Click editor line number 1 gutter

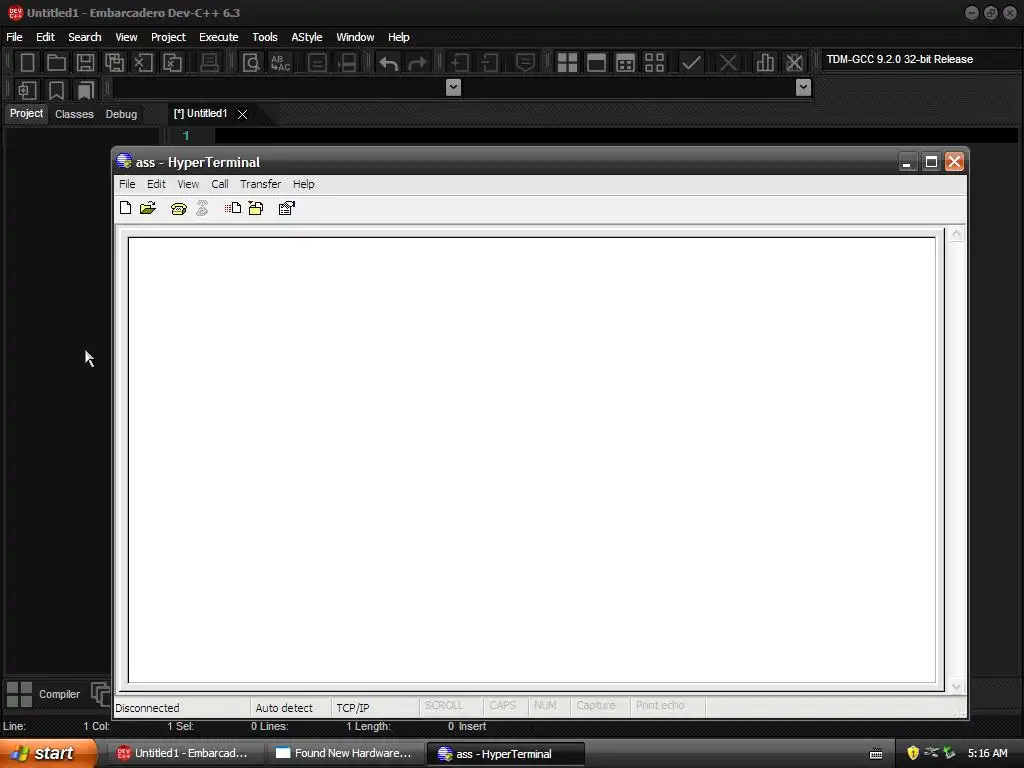[186, 136]
